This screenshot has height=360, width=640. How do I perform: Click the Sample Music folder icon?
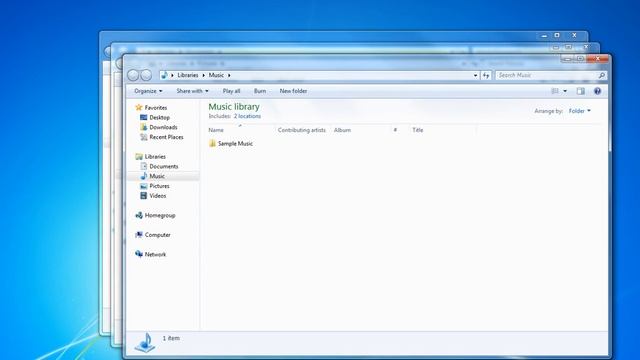[212, 143]
